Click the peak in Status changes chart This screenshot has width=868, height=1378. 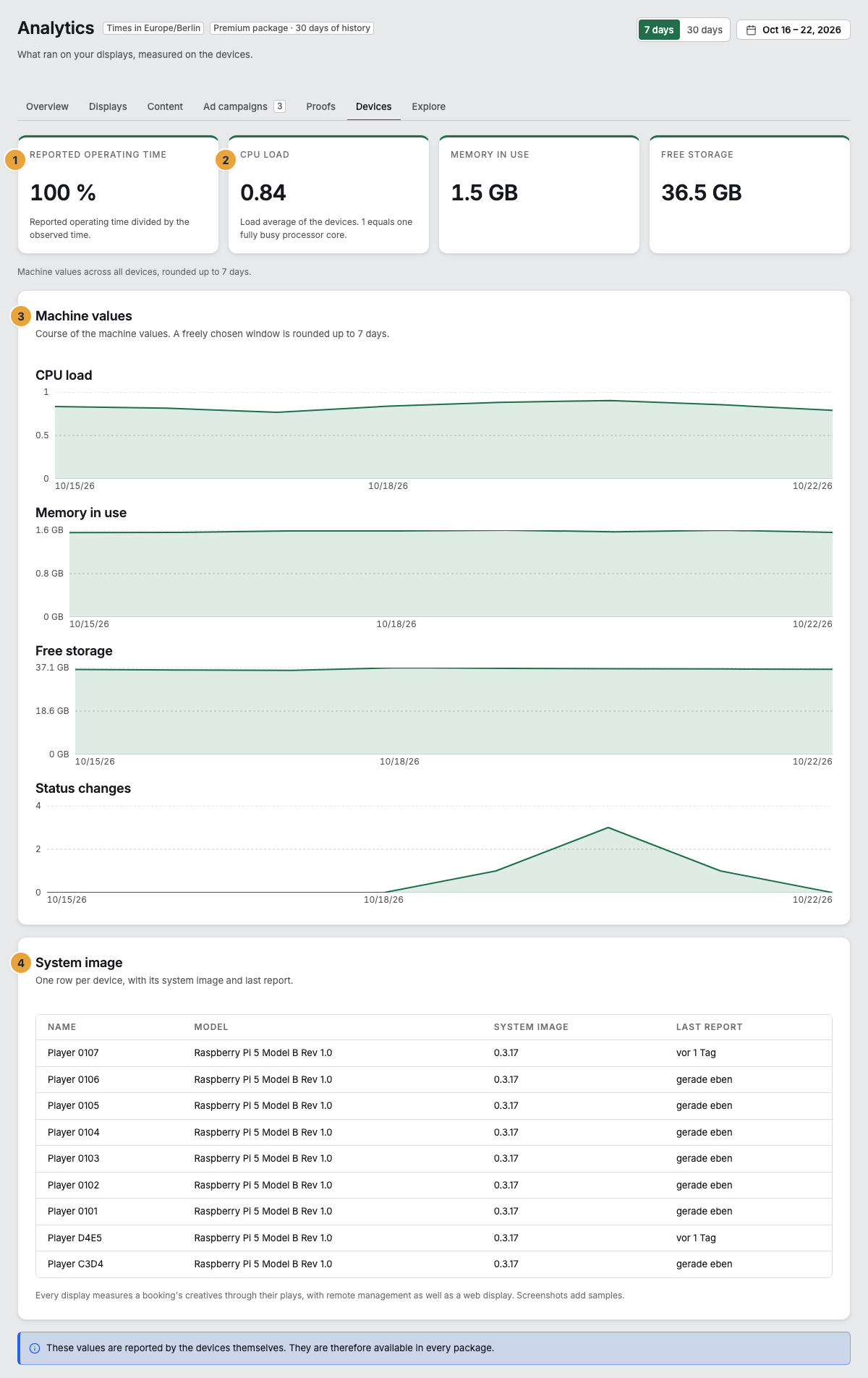click(x=608, y=828)
